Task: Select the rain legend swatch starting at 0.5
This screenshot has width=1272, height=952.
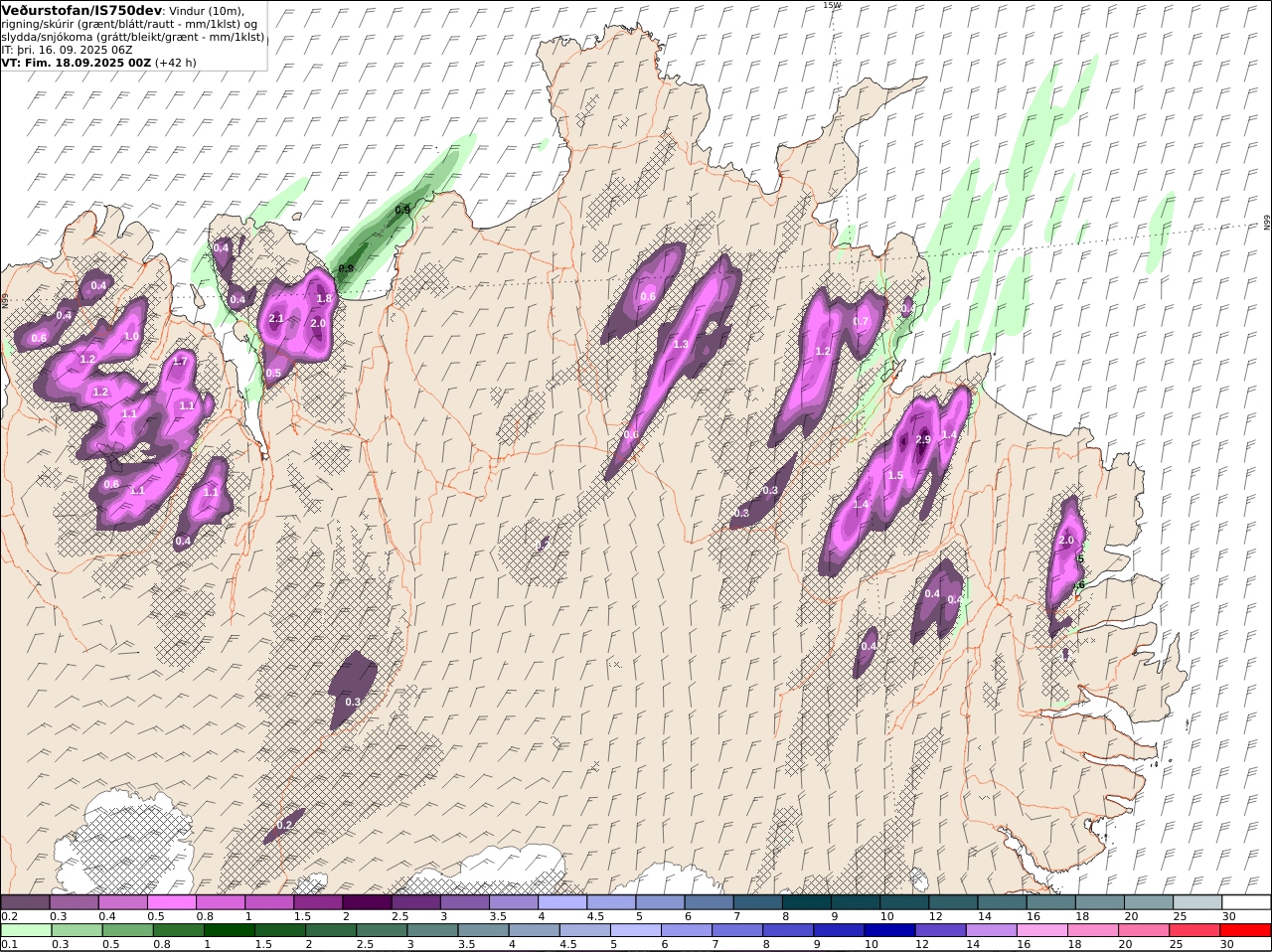Action: pos(127,930)
